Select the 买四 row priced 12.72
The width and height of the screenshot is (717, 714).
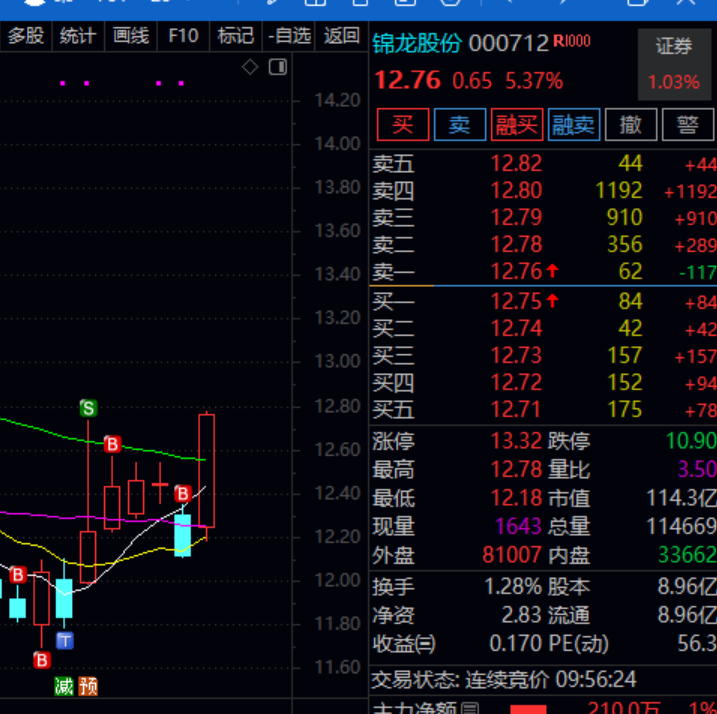click(x=543, y=382)
